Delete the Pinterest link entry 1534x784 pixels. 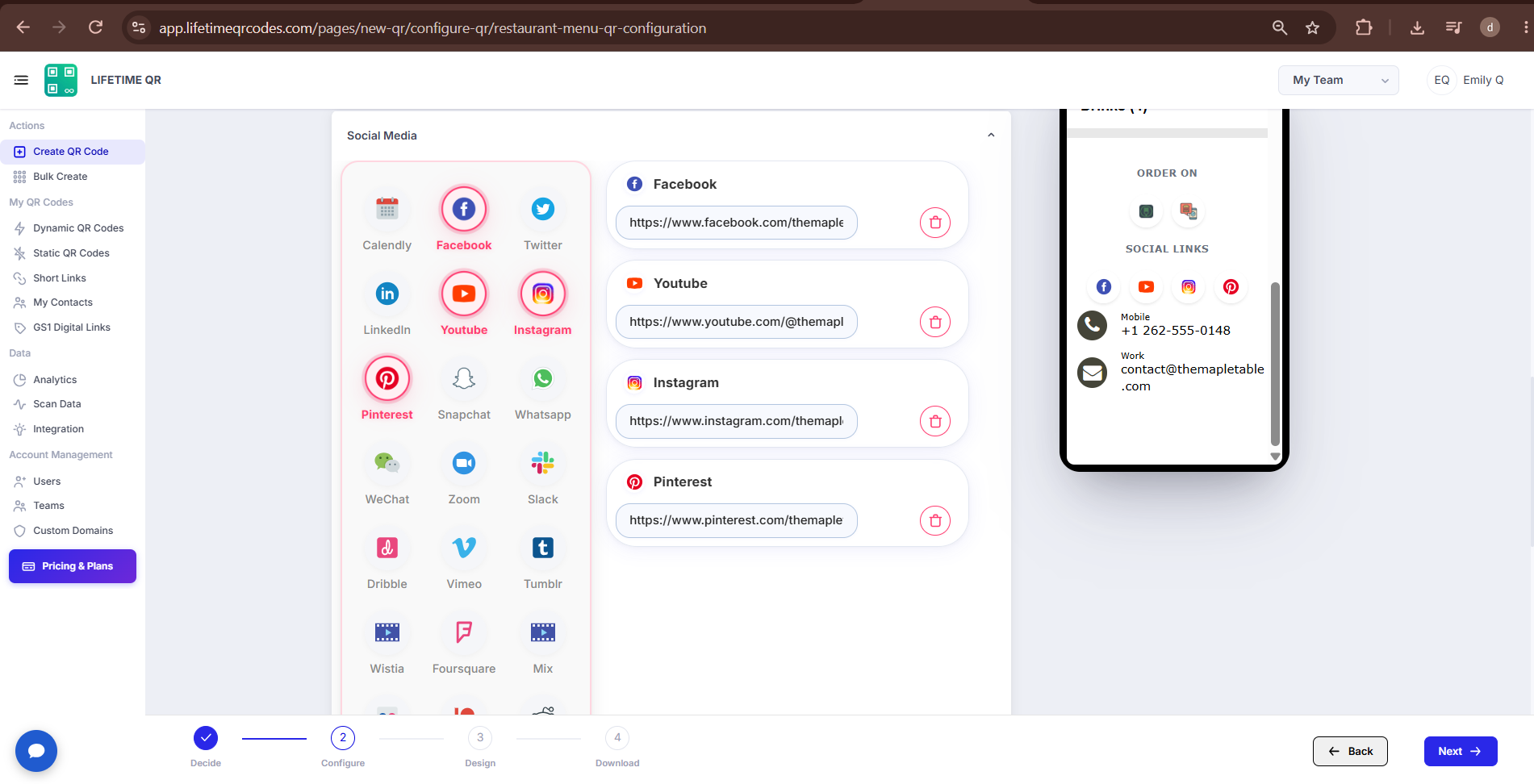[935, 520]
